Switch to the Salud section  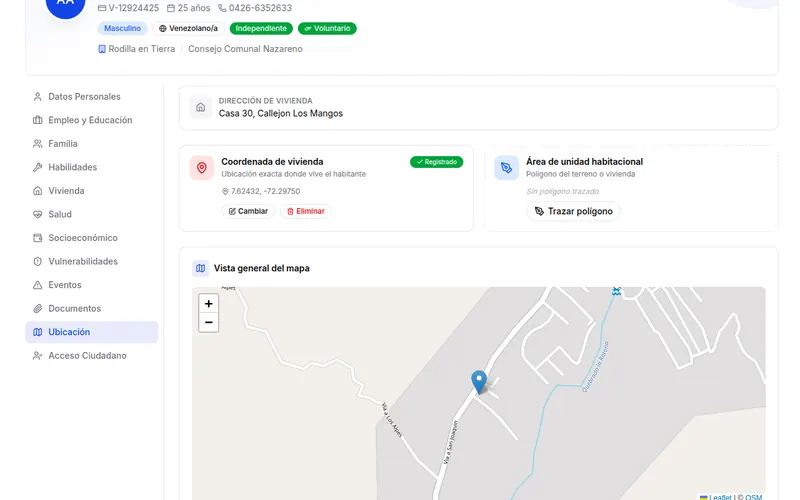pyautogui.click(x=92, y=214)
